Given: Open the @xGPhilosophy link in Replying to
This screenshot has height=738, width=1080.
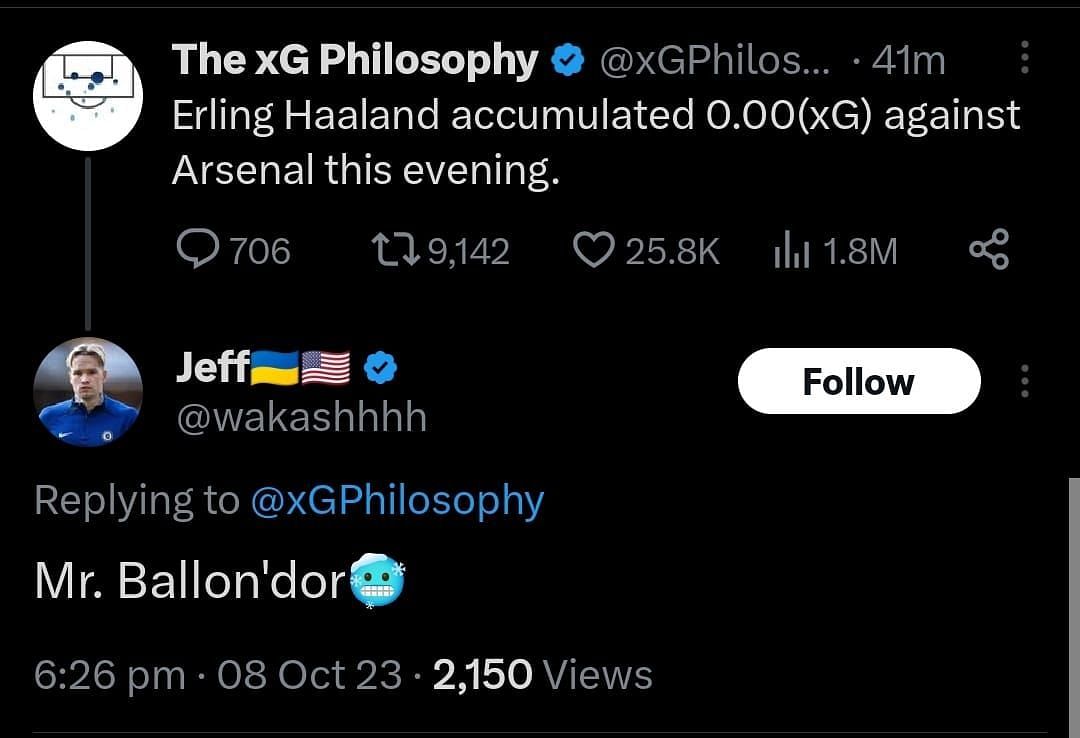Looking at the screenshot, I should click(397, 501).
